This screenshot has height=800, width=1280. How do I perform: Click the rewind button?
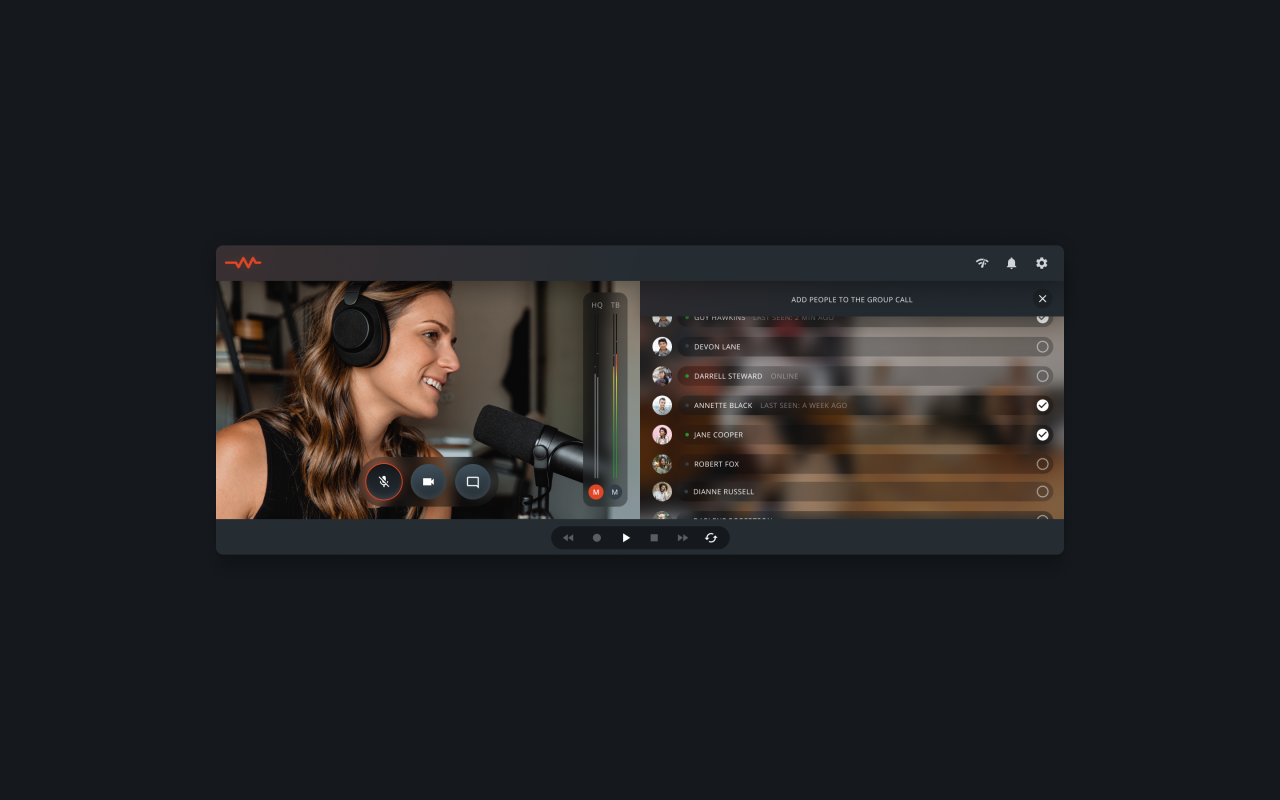(x=568, y=538)
